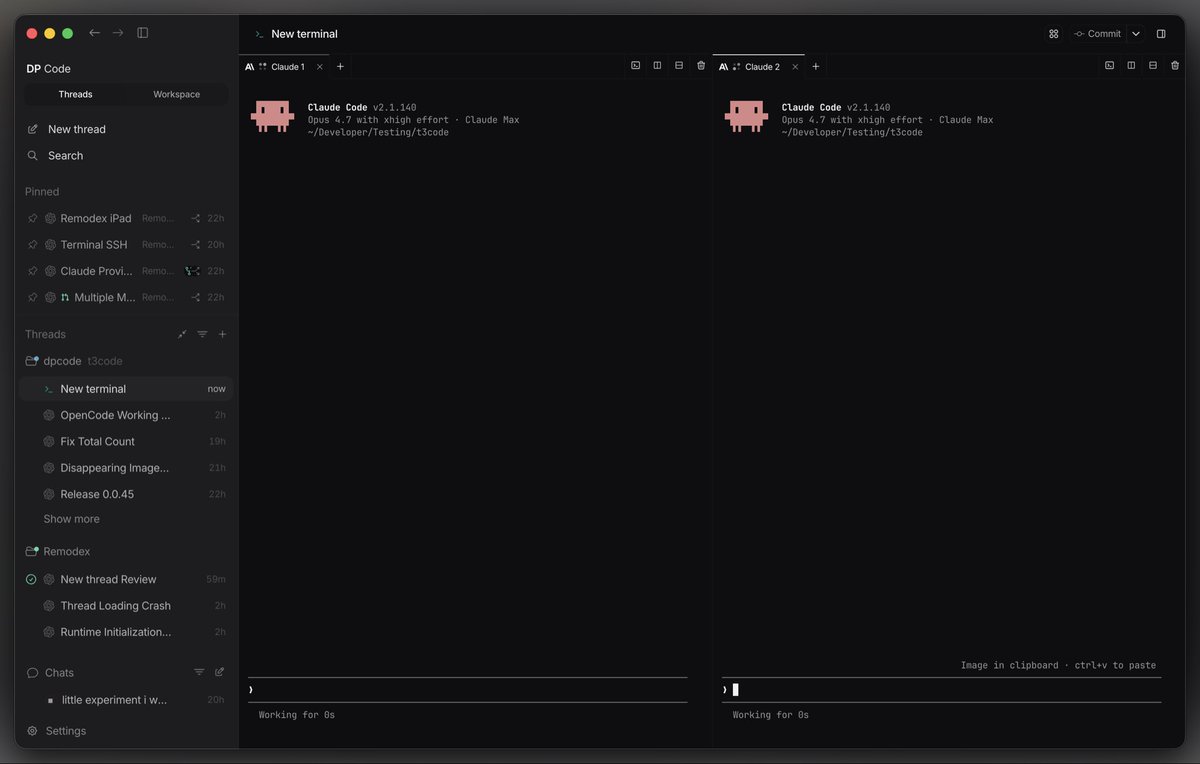Split the left pane horizontally
The image size is (1200, 764).
click(x=679, y=66)
